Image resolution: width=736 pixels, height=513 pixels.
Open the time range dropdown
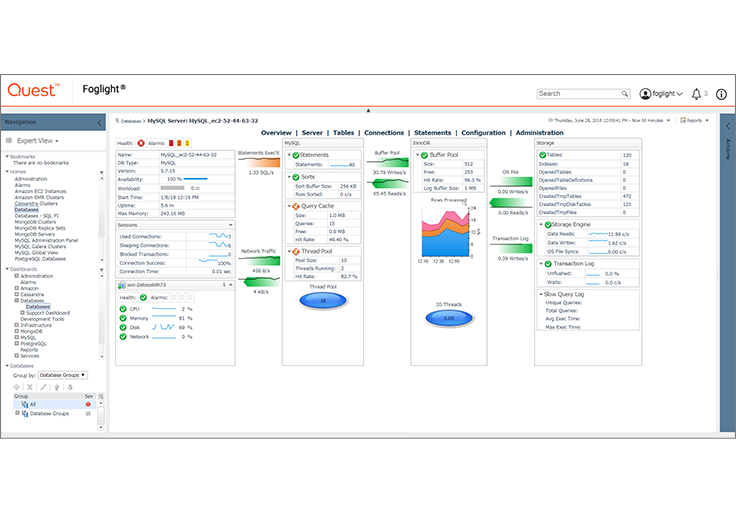coord(668,121)
